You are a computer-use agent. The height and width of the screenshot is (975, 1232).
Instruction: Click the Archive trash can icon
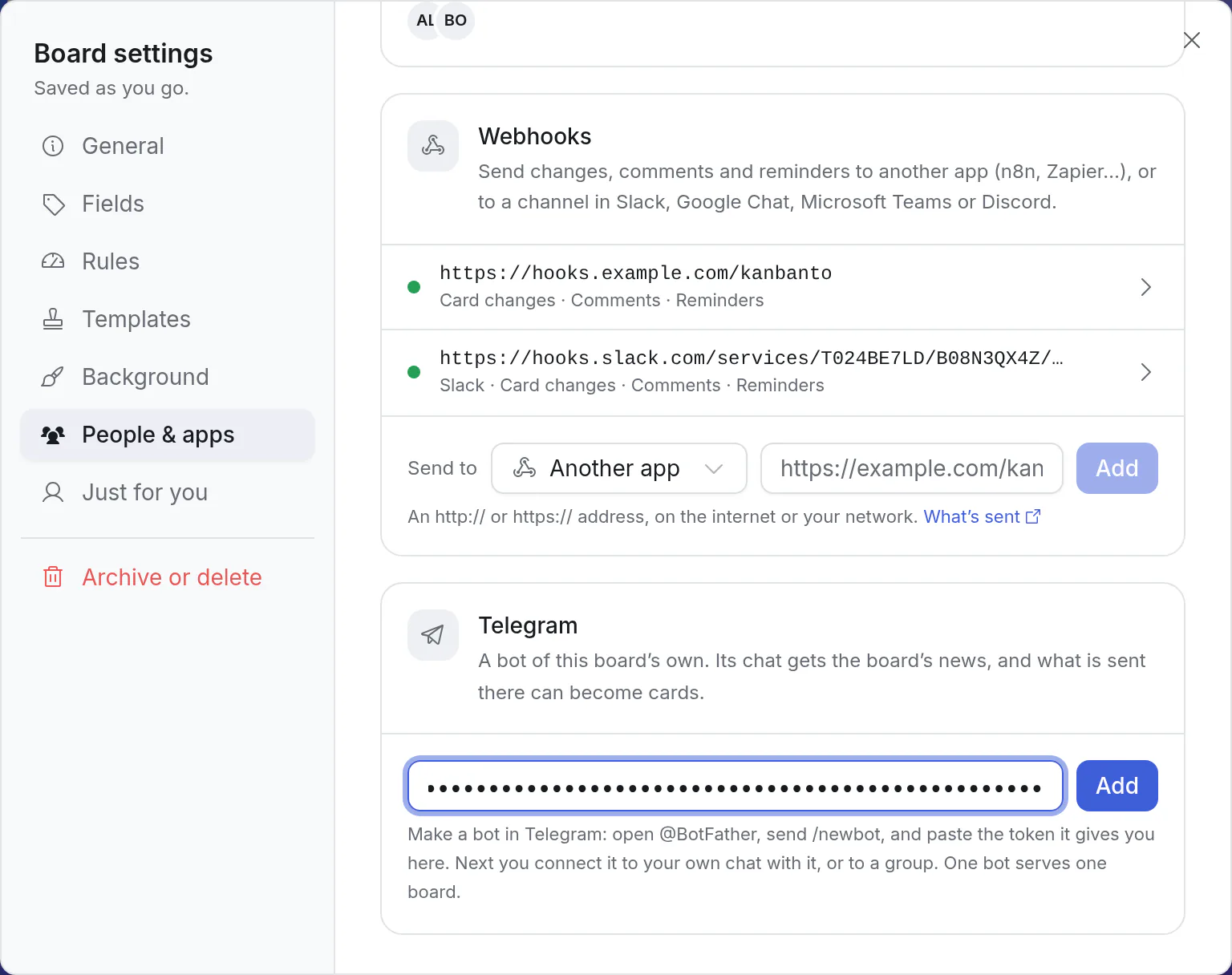click(53, 577)
